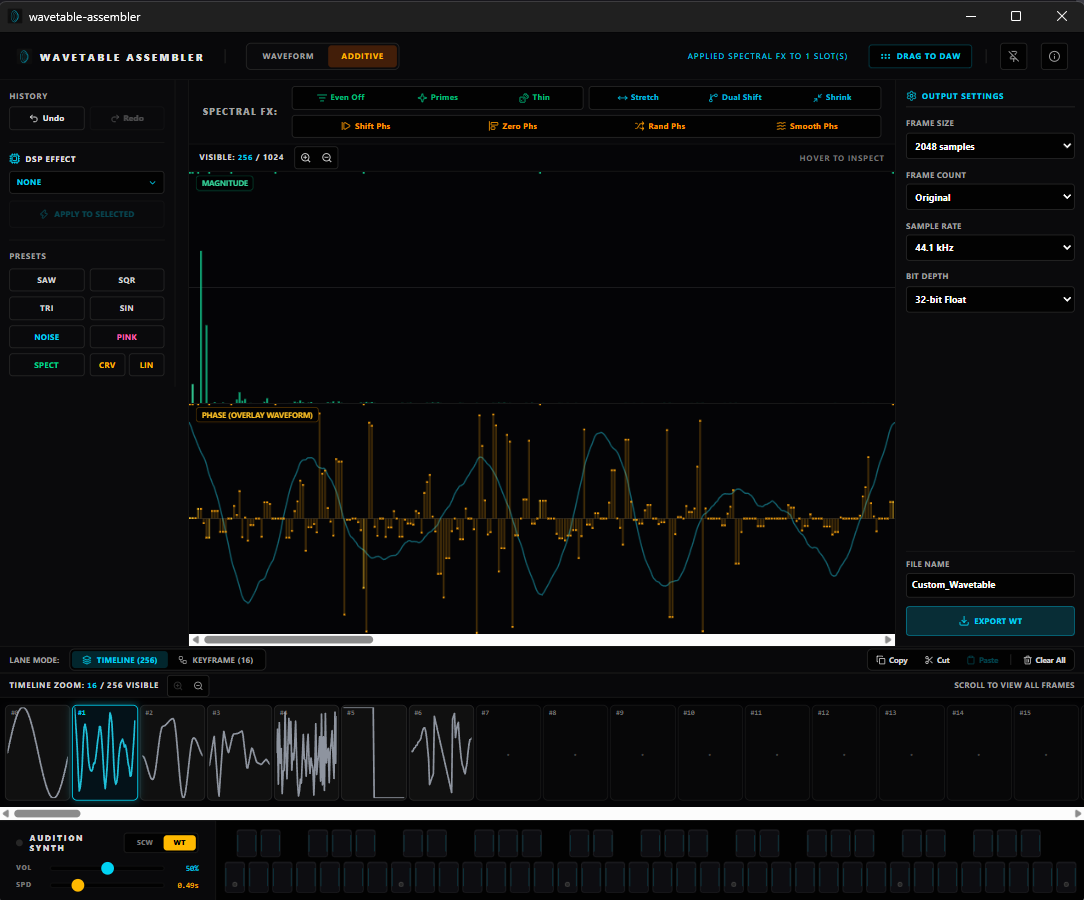Image resolution: width=1084 pixels, height=900 pixels.
Task: Load the SPECT preset
Action: (x=47, y=365)
